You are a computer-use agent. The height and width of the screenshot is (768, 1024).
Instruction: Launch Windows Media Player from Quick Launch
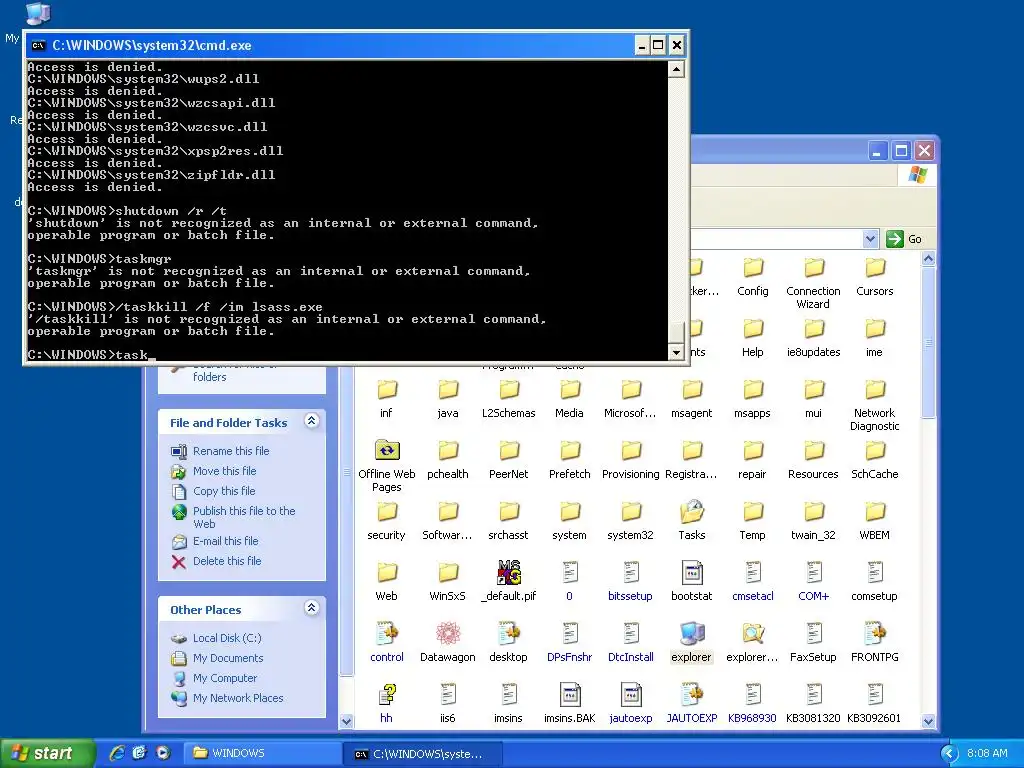pyautogui.click(x=163, y=753)
